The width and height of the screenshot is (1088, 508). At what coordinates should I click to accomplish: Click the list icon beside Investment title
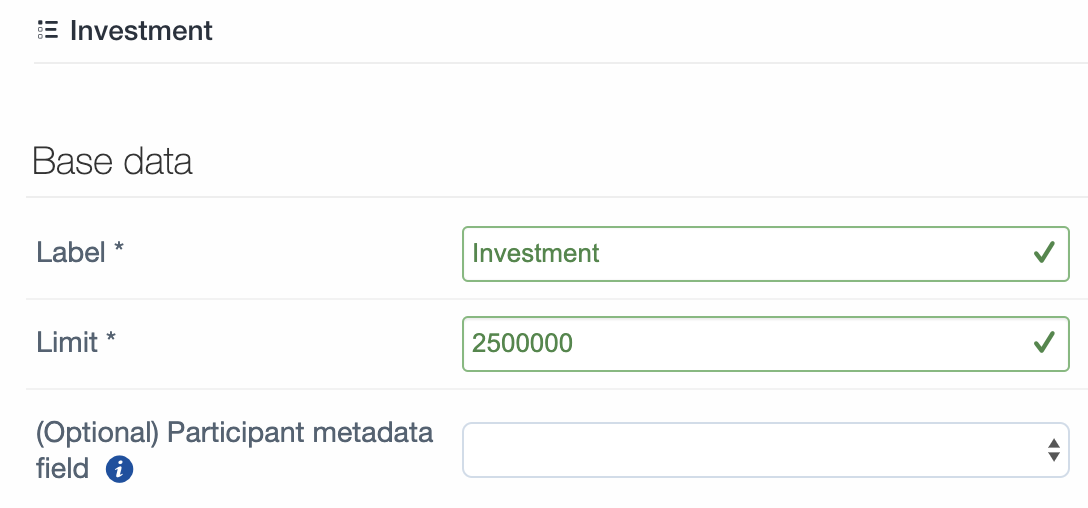tap(48, 31)
